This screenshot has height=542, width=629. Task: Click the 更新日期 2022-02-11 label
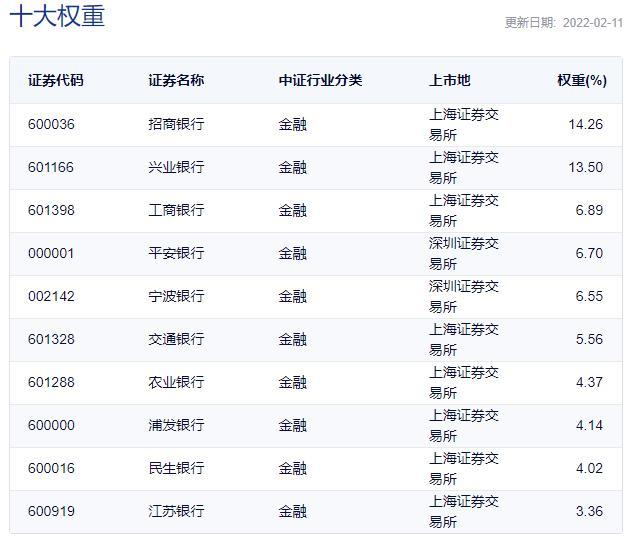pos(563,23)
